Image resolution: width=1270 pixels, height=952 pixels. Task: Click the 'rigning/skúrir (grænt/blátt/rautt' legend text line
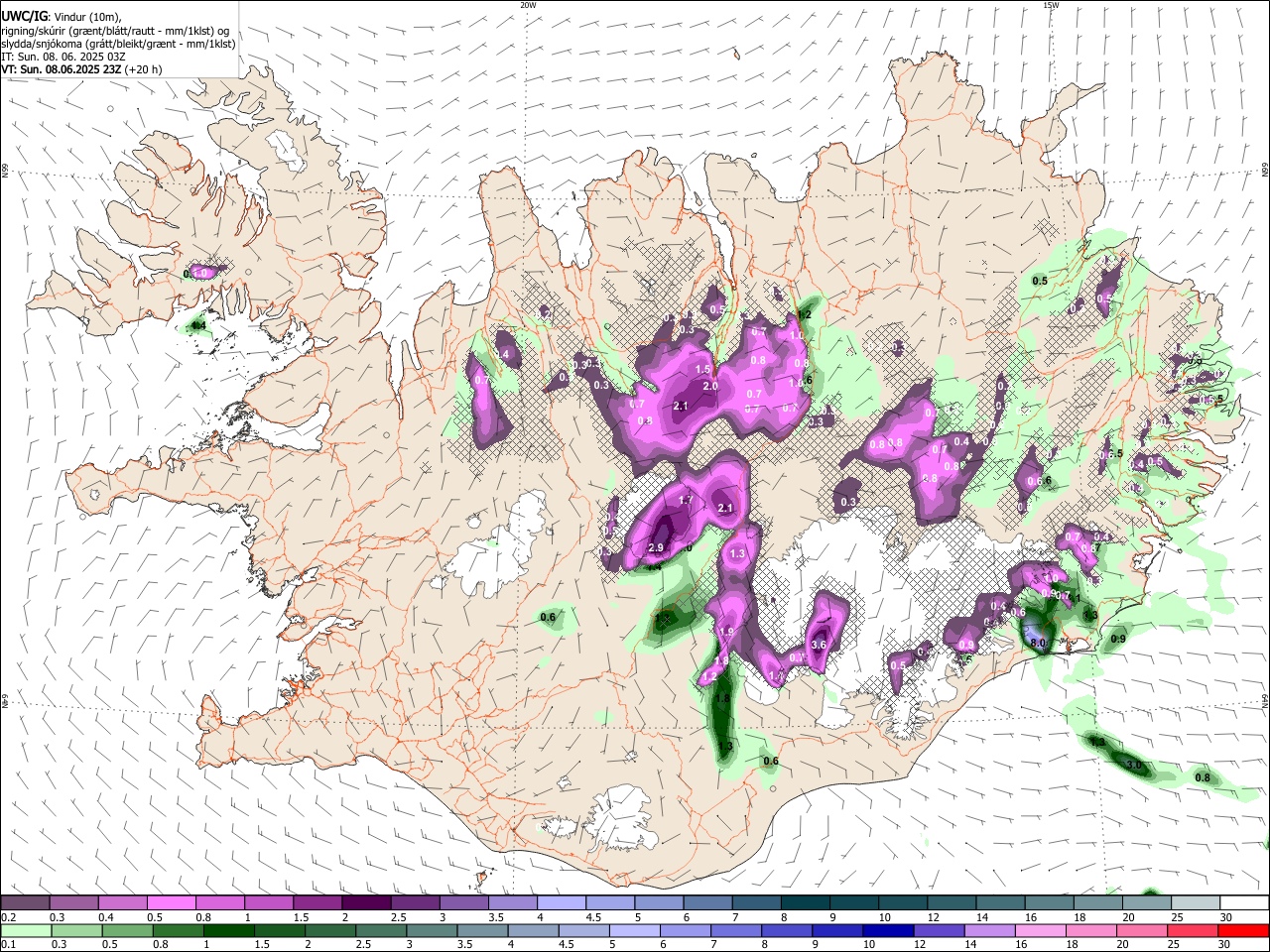pyautogui.click(x=115, y=31)
